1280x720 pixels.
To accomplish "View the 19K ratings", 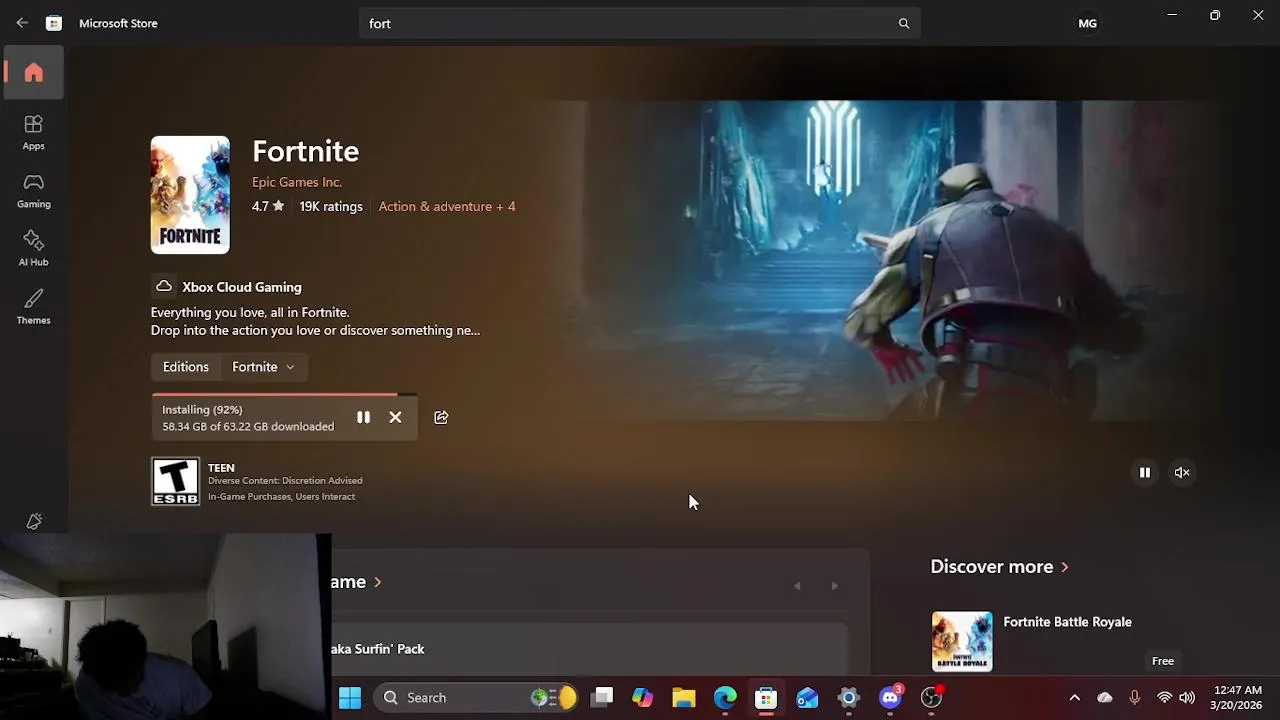I will pos(331,206).
